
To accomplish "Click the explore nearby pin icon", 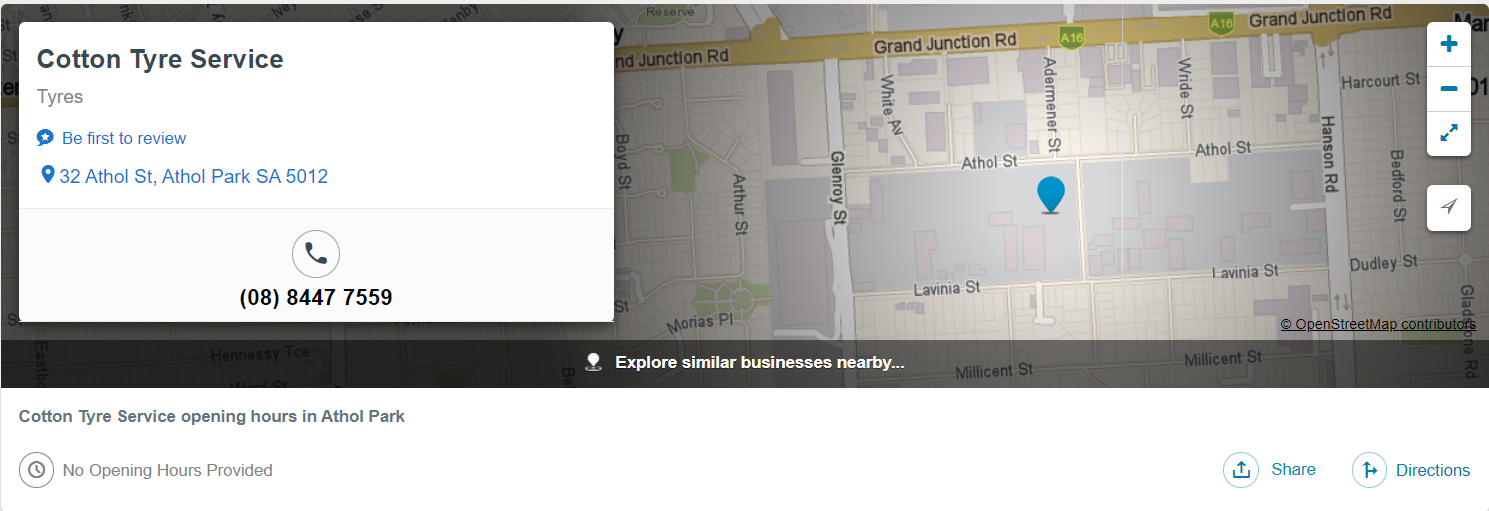I will point(593,362).
